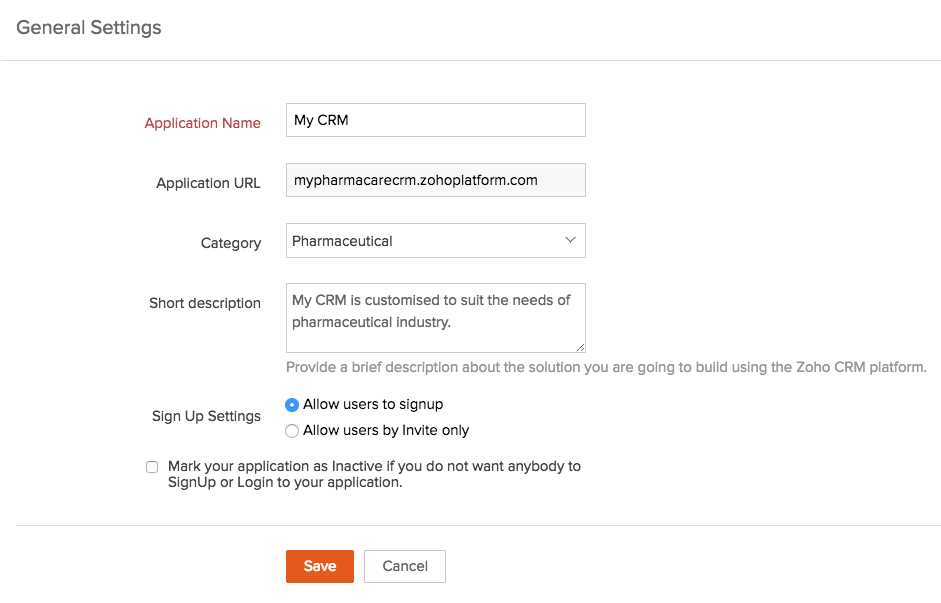Click the Application URL field
Screen dimensions: 941x603
click(435, 181)
